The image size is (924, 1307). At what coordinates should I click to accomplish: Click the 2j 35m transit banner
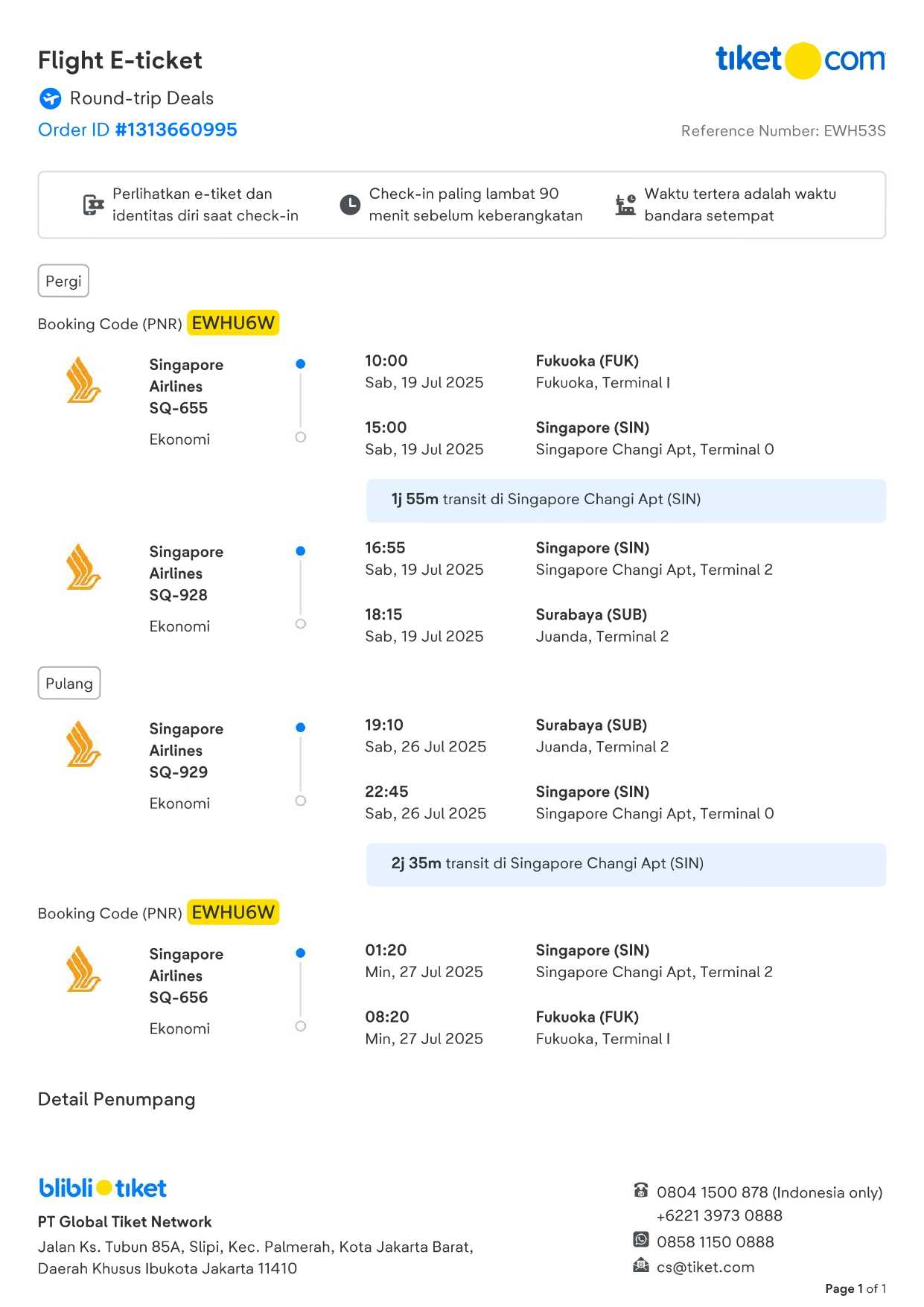pos(625,865)
